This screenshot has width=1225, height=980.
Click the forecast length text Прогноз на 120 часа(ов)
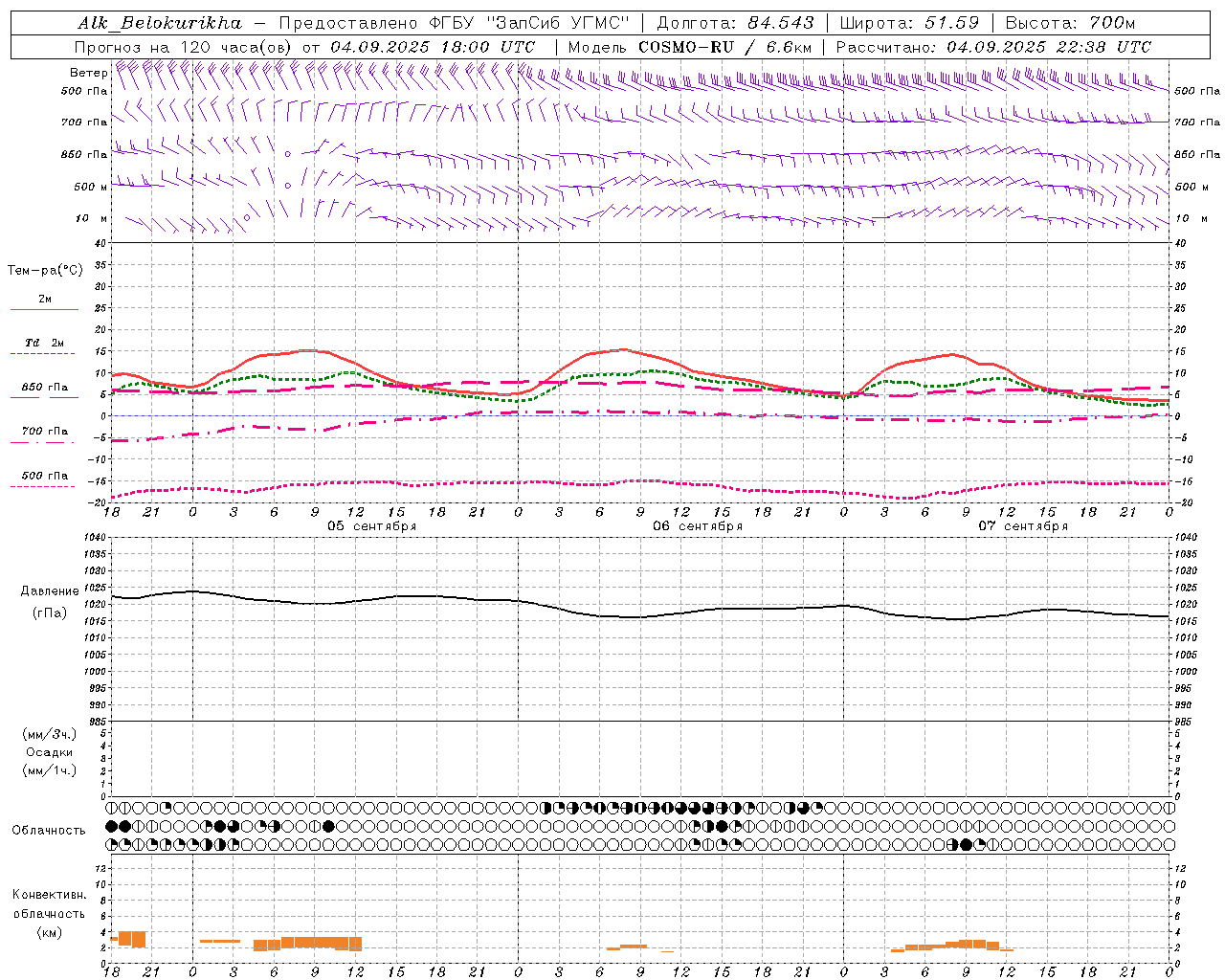(183, 47)
